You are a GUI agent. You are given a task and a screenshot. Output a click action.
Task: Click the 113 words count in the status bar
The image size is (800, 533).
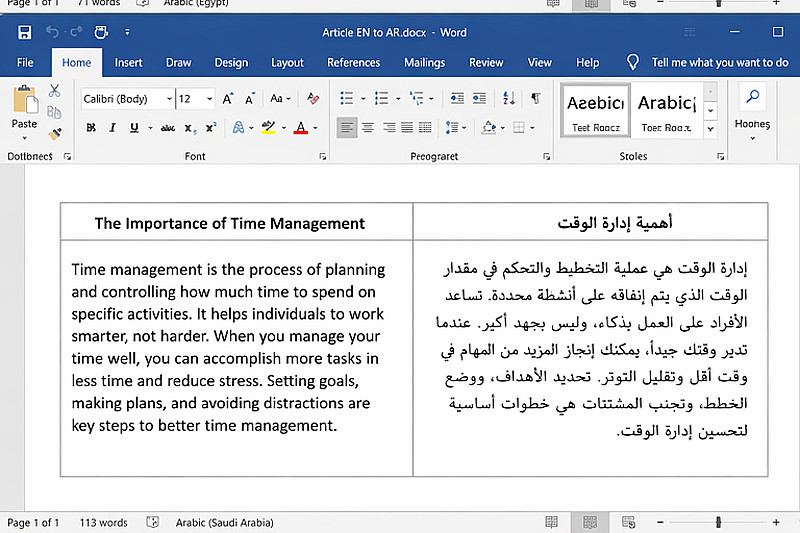click(x=104, y=523)
